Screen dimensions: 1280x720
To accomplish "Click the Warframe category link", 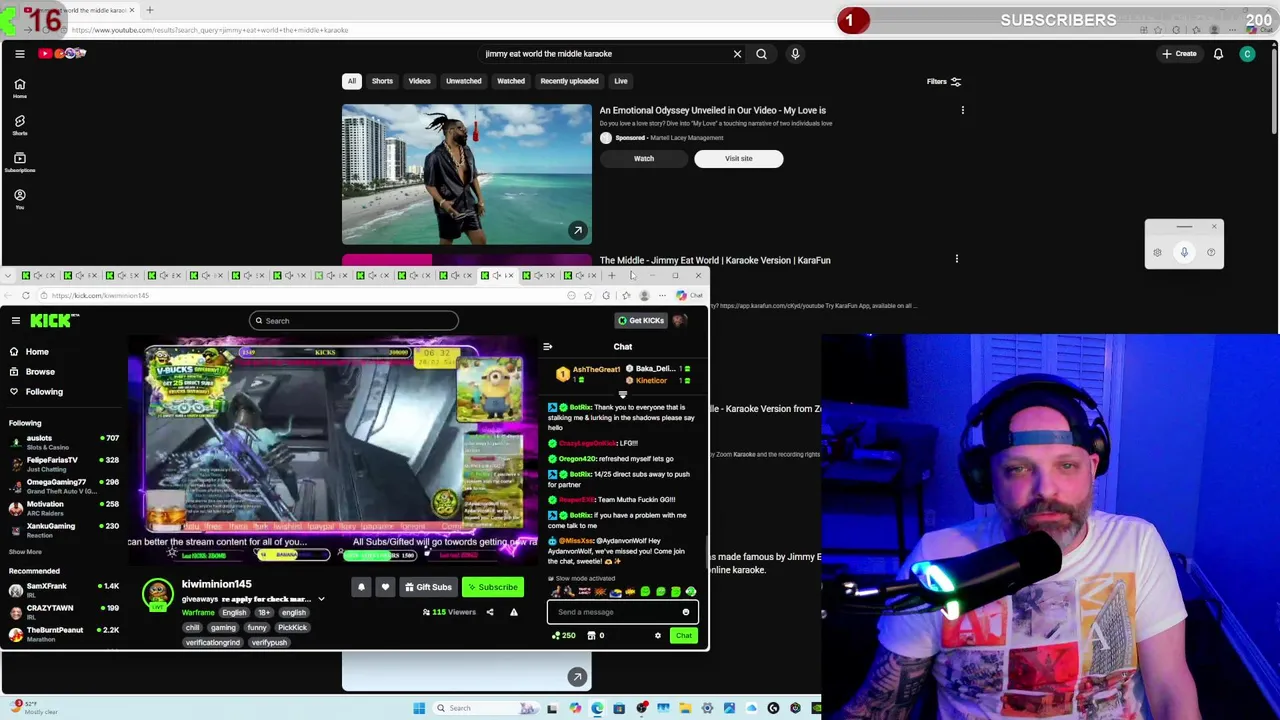I will pos(198,613).
